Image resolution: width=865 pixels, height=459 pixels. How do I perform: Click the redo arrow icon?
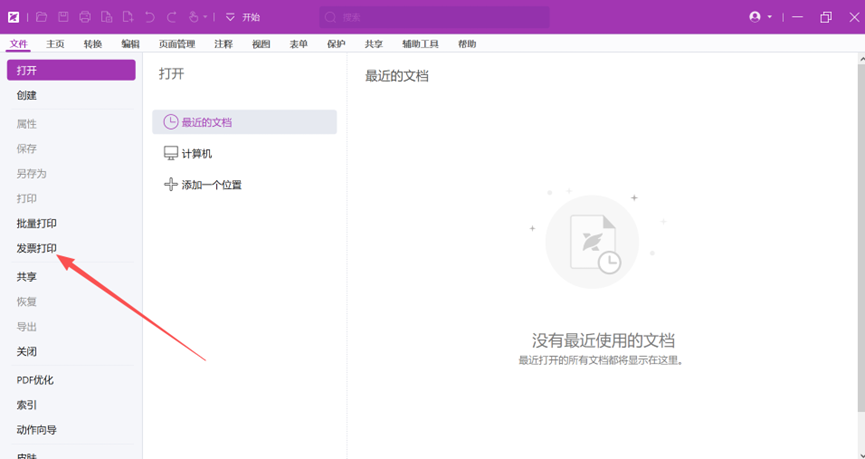coord(172,17)
